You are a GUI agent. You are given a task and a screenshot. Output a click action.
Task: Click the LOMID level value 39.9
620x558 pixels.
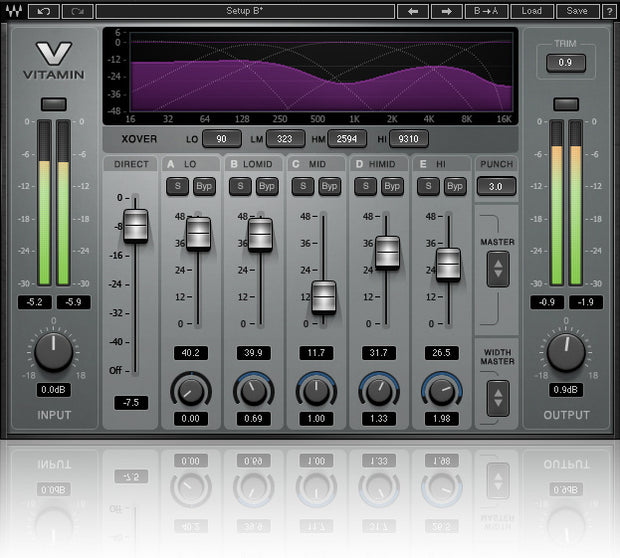pos(253,353)
